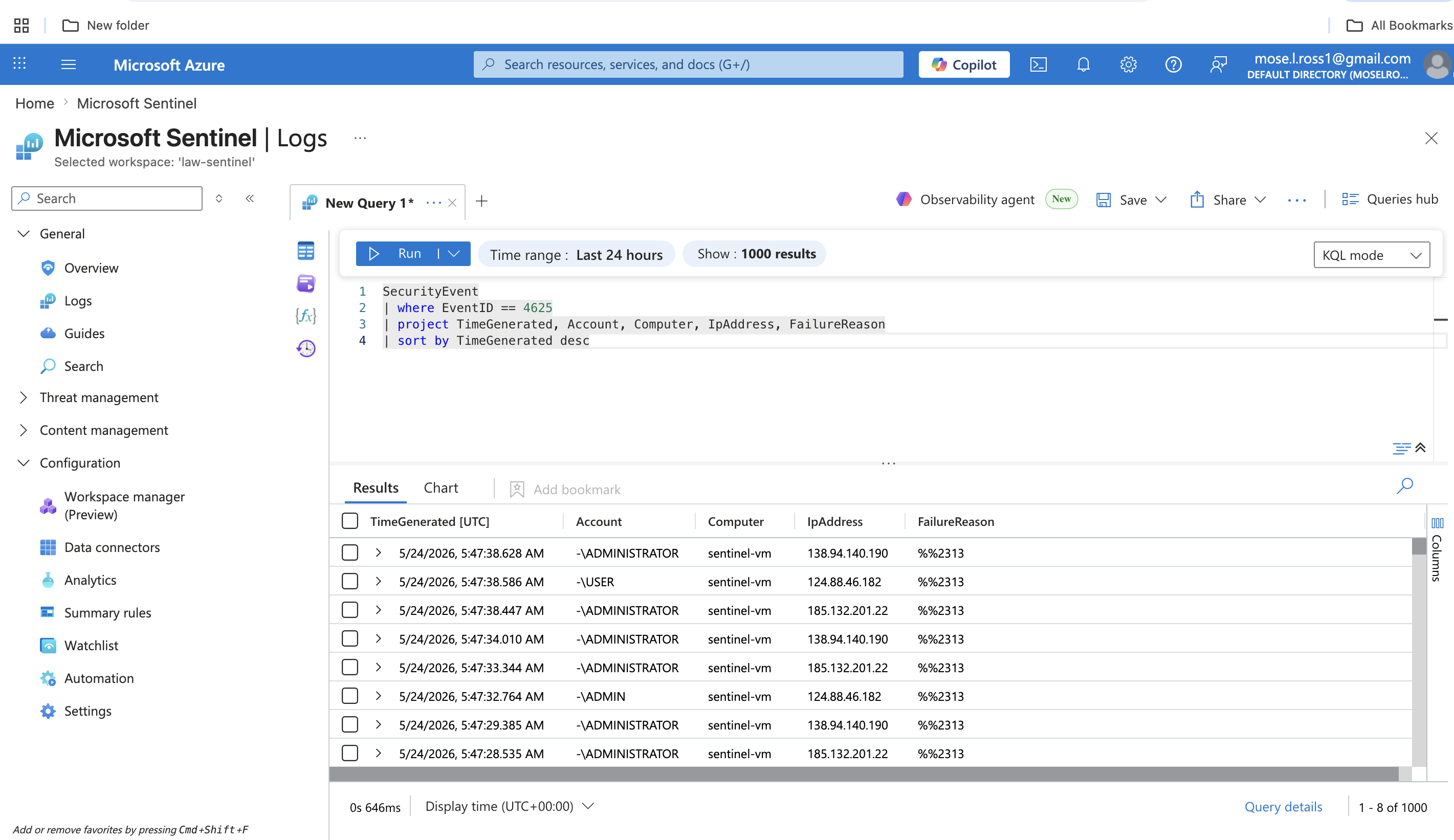Open the KQL mode dropdown
Screen dimensions: 1454x840
click(x=1372, y=255)
